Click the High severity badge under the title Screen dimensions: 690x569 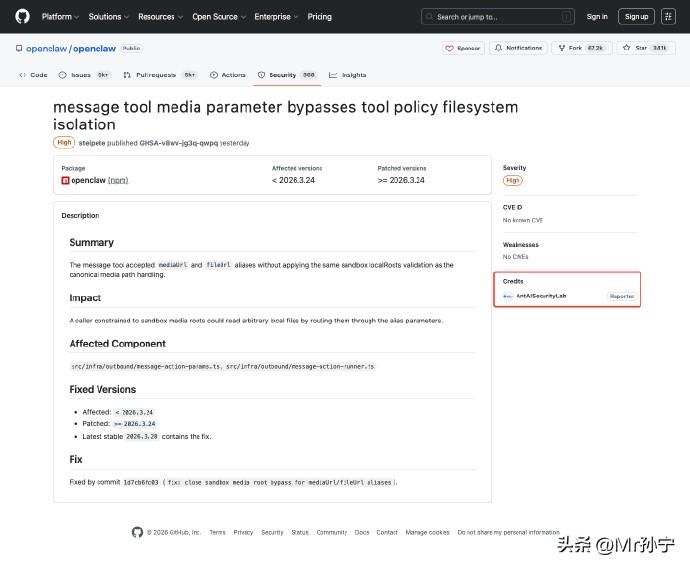[64, 143]
